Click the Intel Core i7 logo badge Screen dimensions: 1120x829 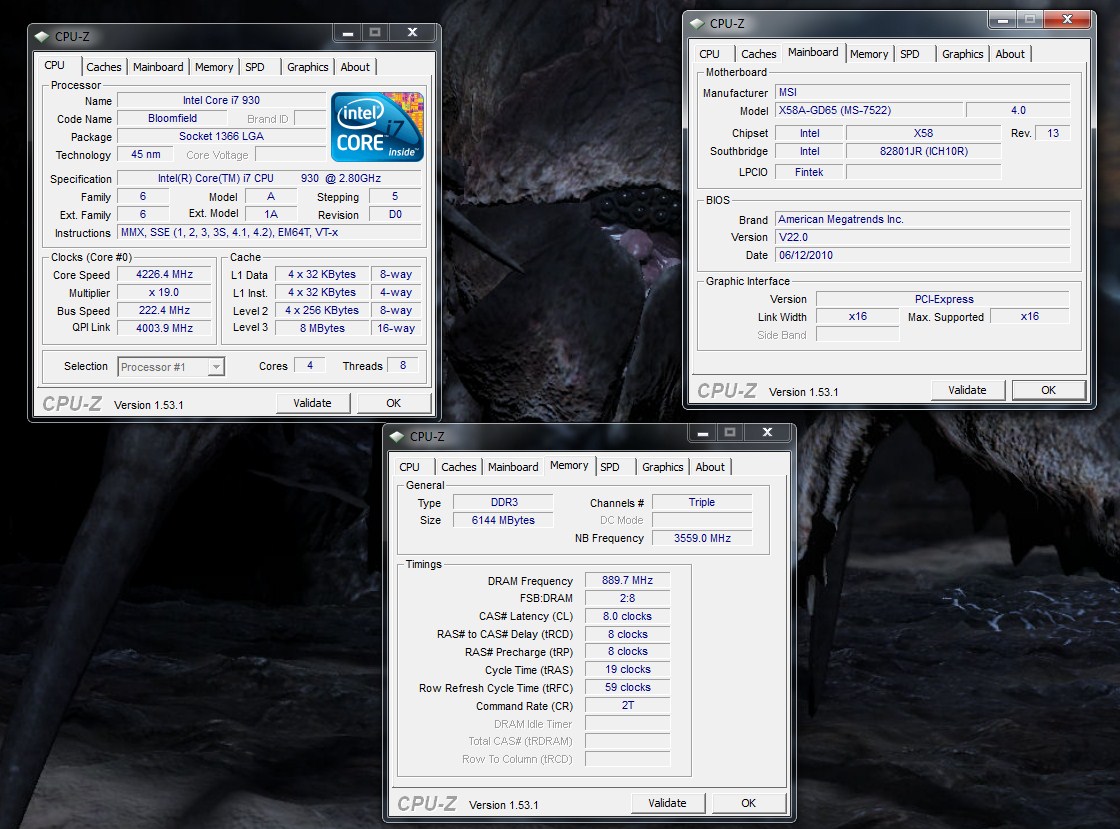(x=377, y=126)
